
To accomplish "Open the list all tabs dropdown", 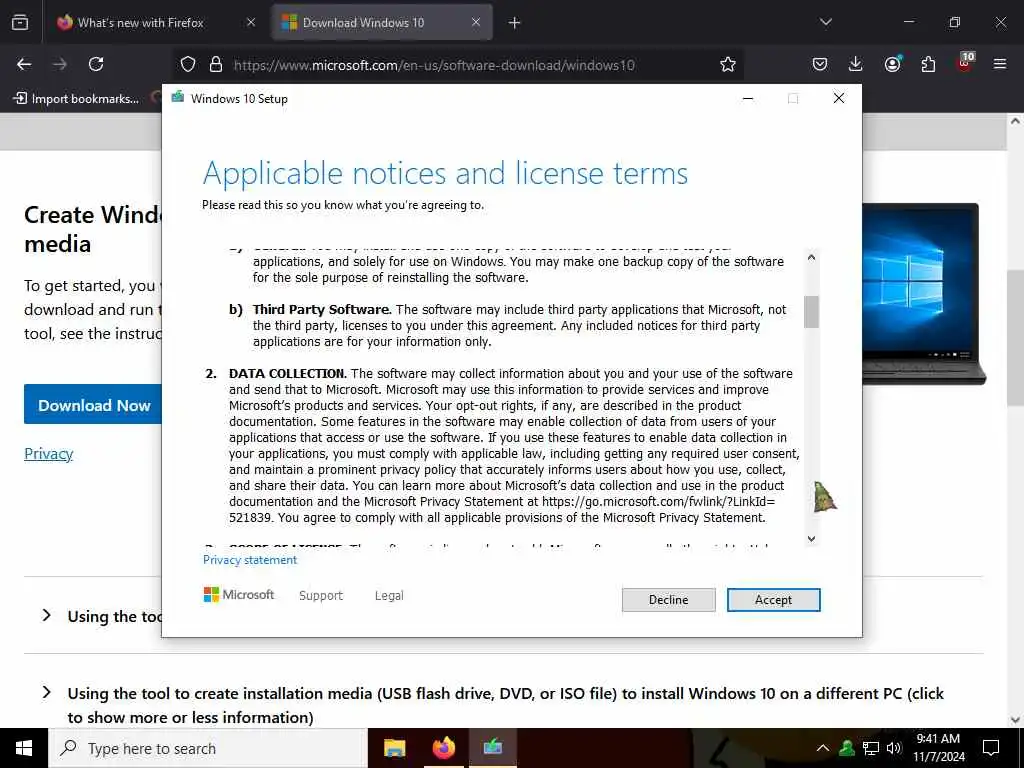I will point(825,22).
